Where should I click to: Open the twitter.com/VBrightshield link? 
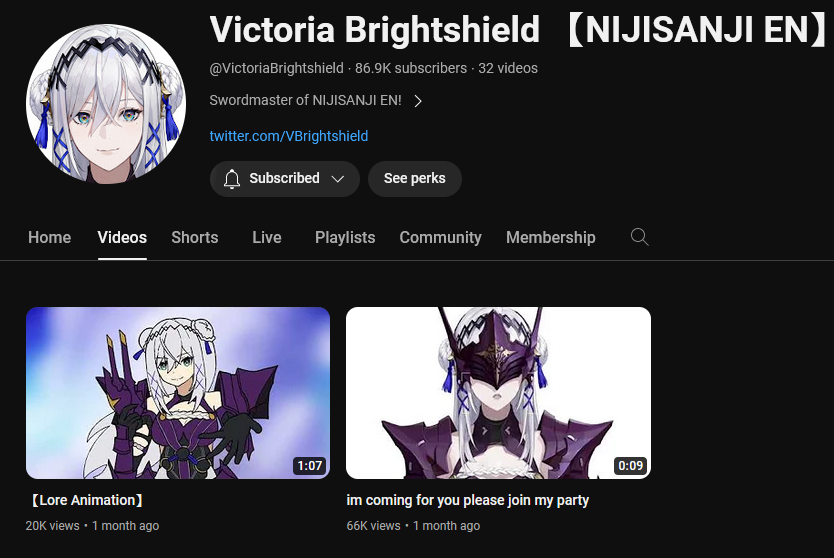point(289,136)
